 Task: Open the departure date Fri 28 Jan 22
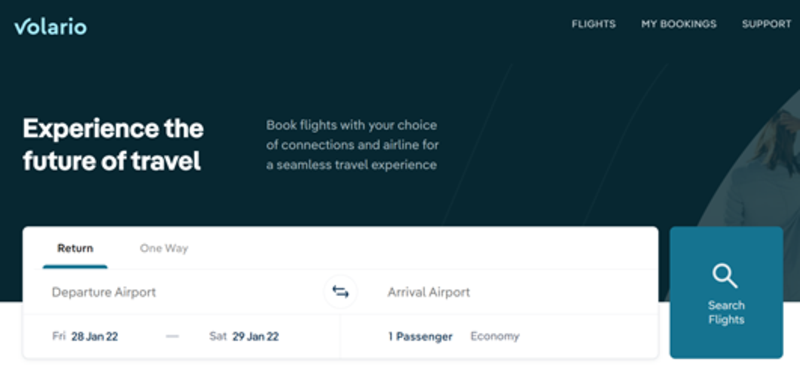(x=85, y=337)
